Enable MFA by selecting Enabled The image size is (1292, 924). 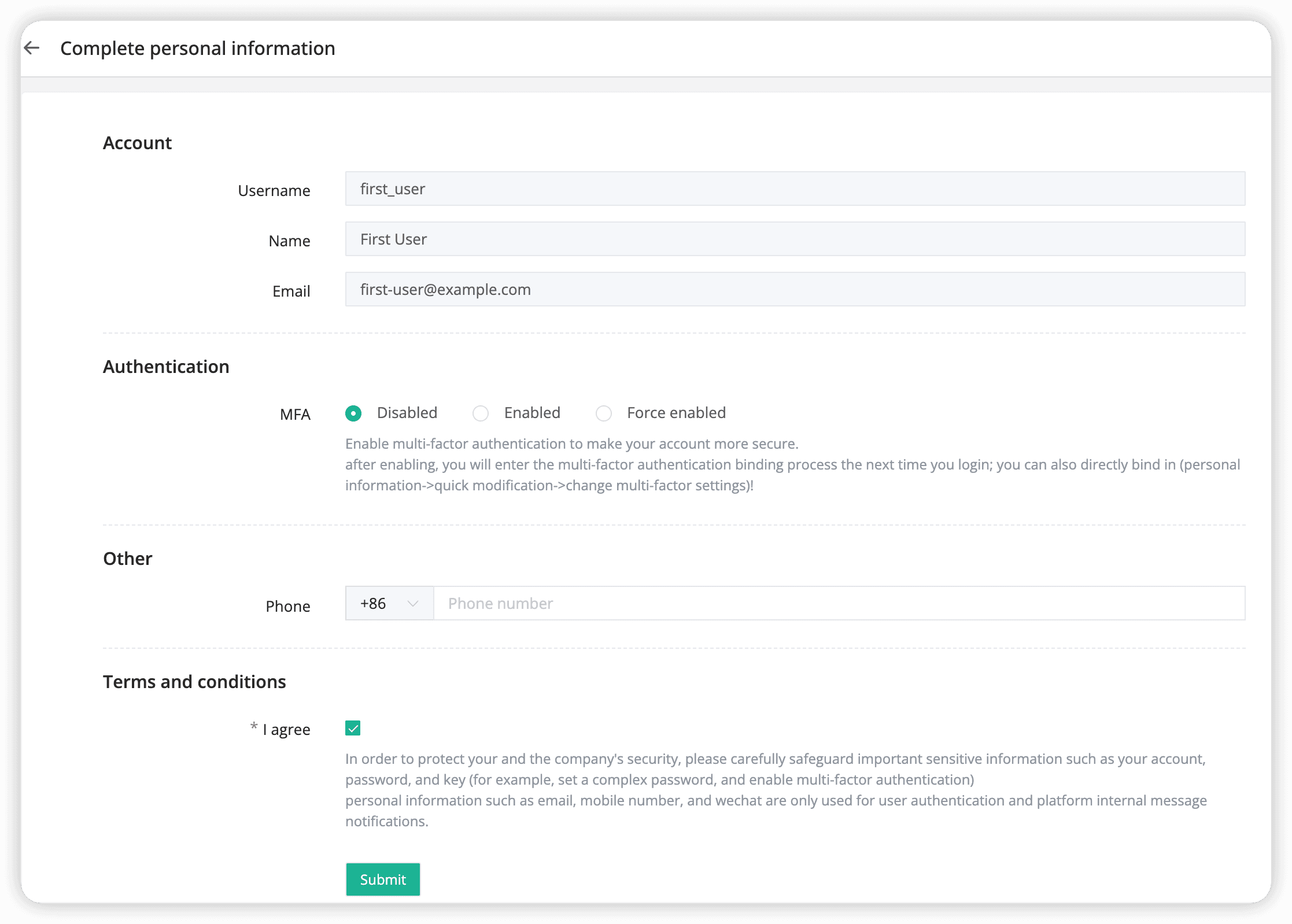click(x=481, y=413)
